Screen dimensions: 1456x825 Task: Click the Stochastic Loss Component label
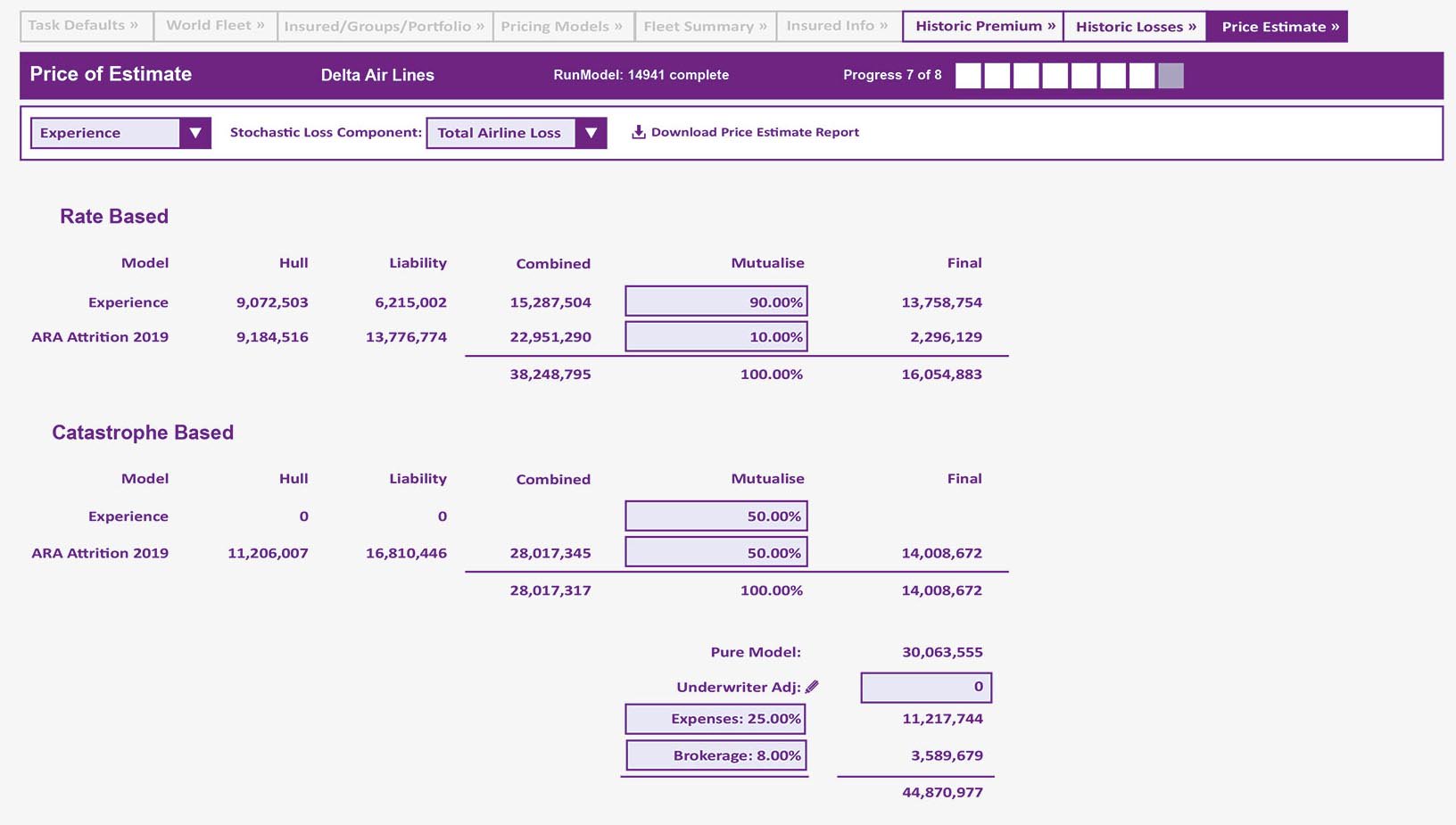click(x=326, y=132)
